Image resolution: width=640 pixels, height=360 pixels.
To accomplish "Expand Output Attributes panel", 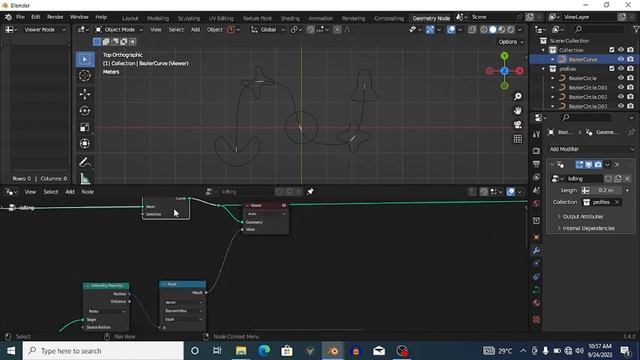I will tap(582, 216).
